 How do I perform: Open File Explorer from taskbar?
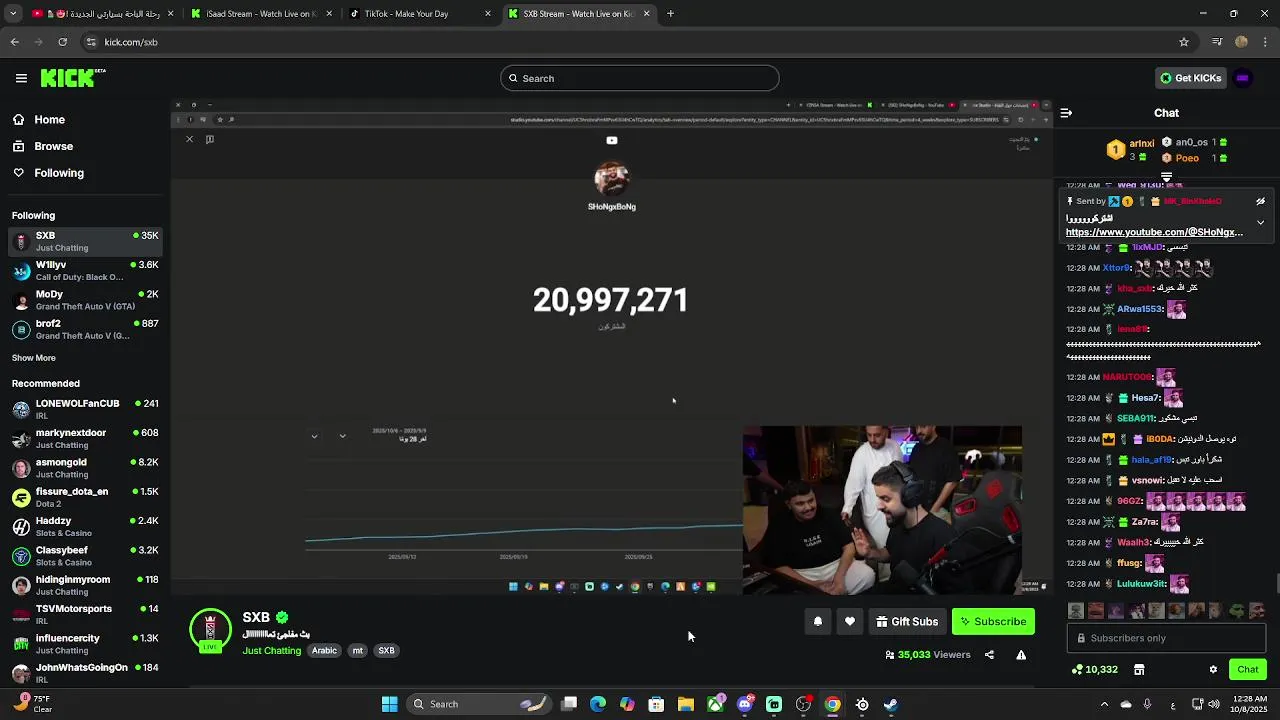coord(686,704)
